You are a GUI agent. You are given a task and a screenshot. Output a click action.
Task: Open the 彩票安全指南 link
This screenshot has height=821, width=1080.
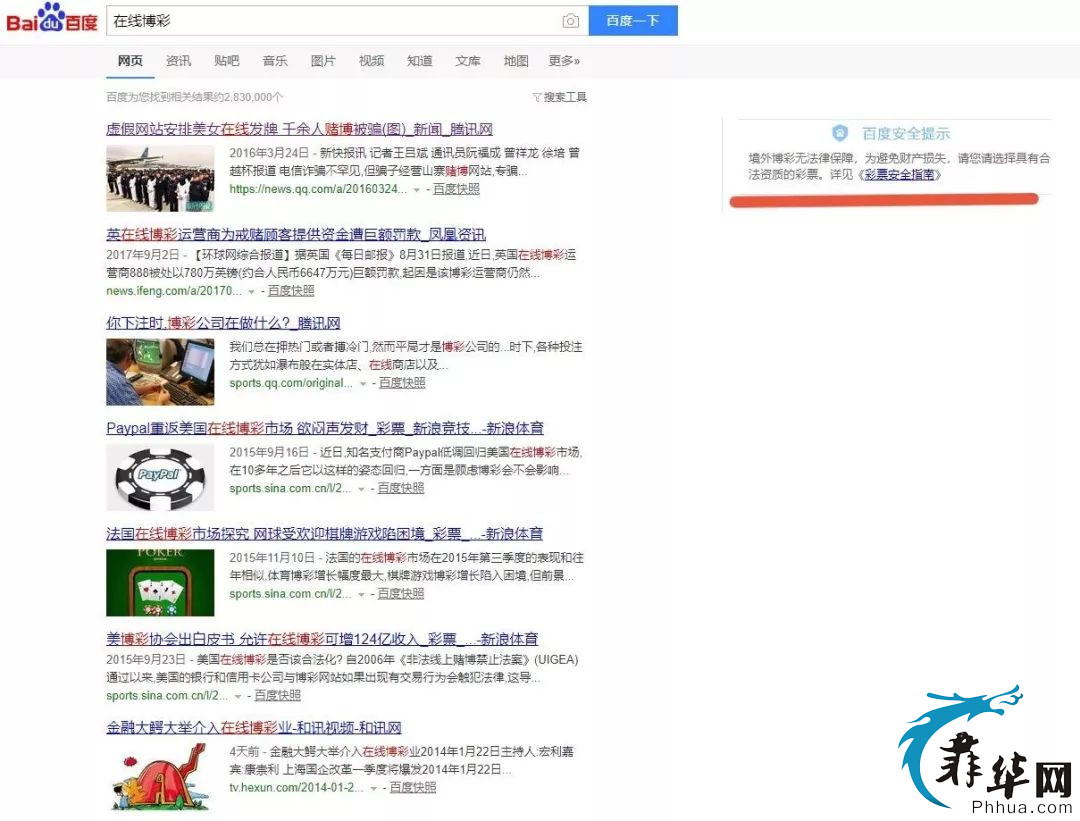[899, 175]
